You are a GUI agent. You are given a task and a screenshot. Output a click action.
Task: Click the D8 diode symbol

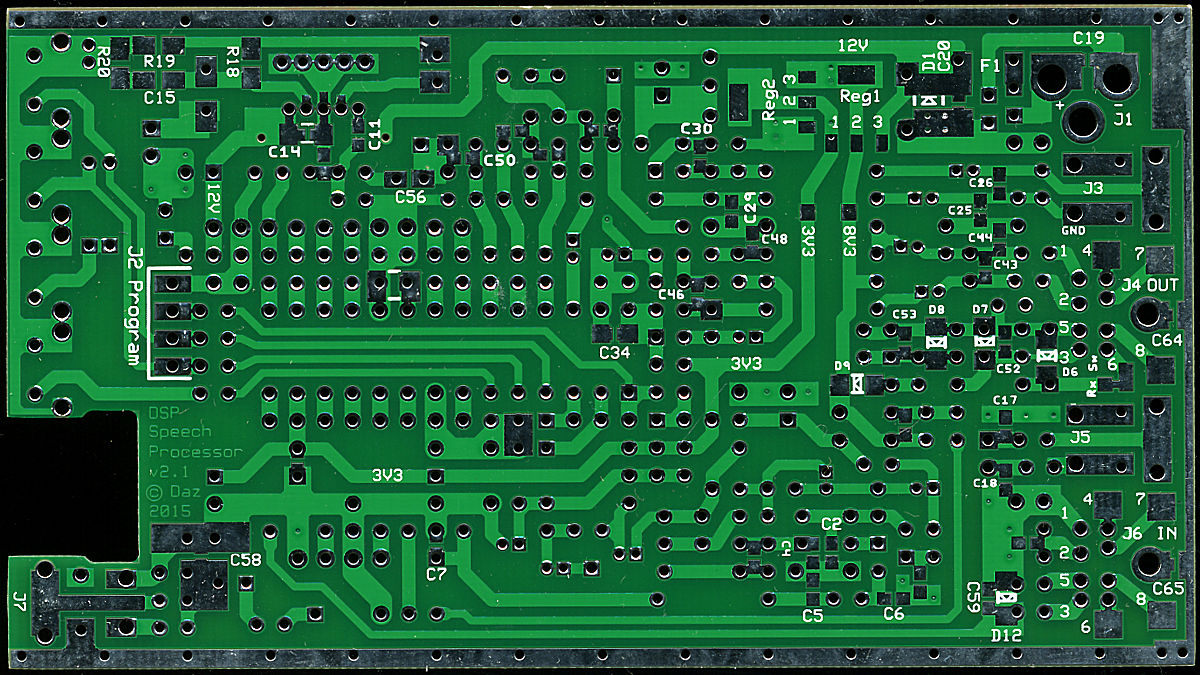pos(937,341)
